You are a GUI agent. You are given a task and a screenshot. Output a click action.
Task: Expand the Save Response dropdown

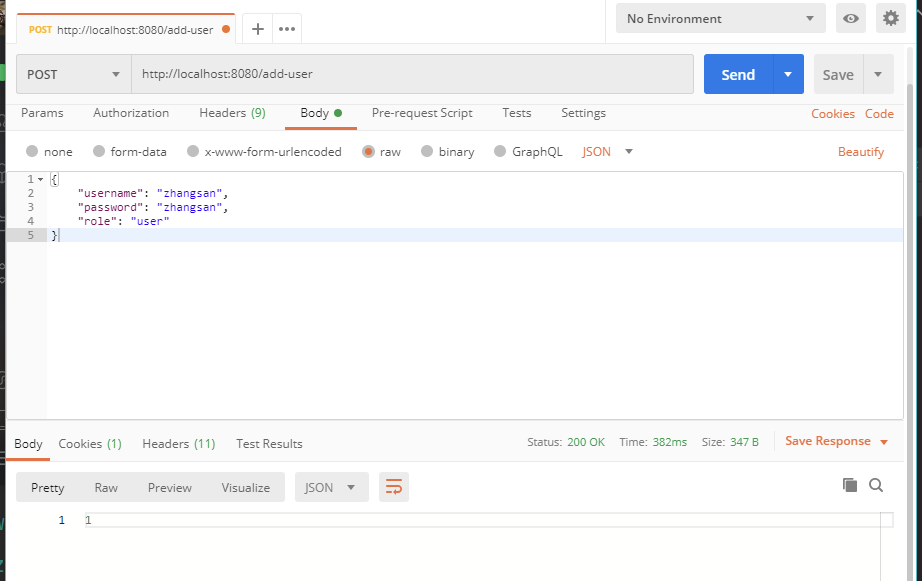point(836,441)
